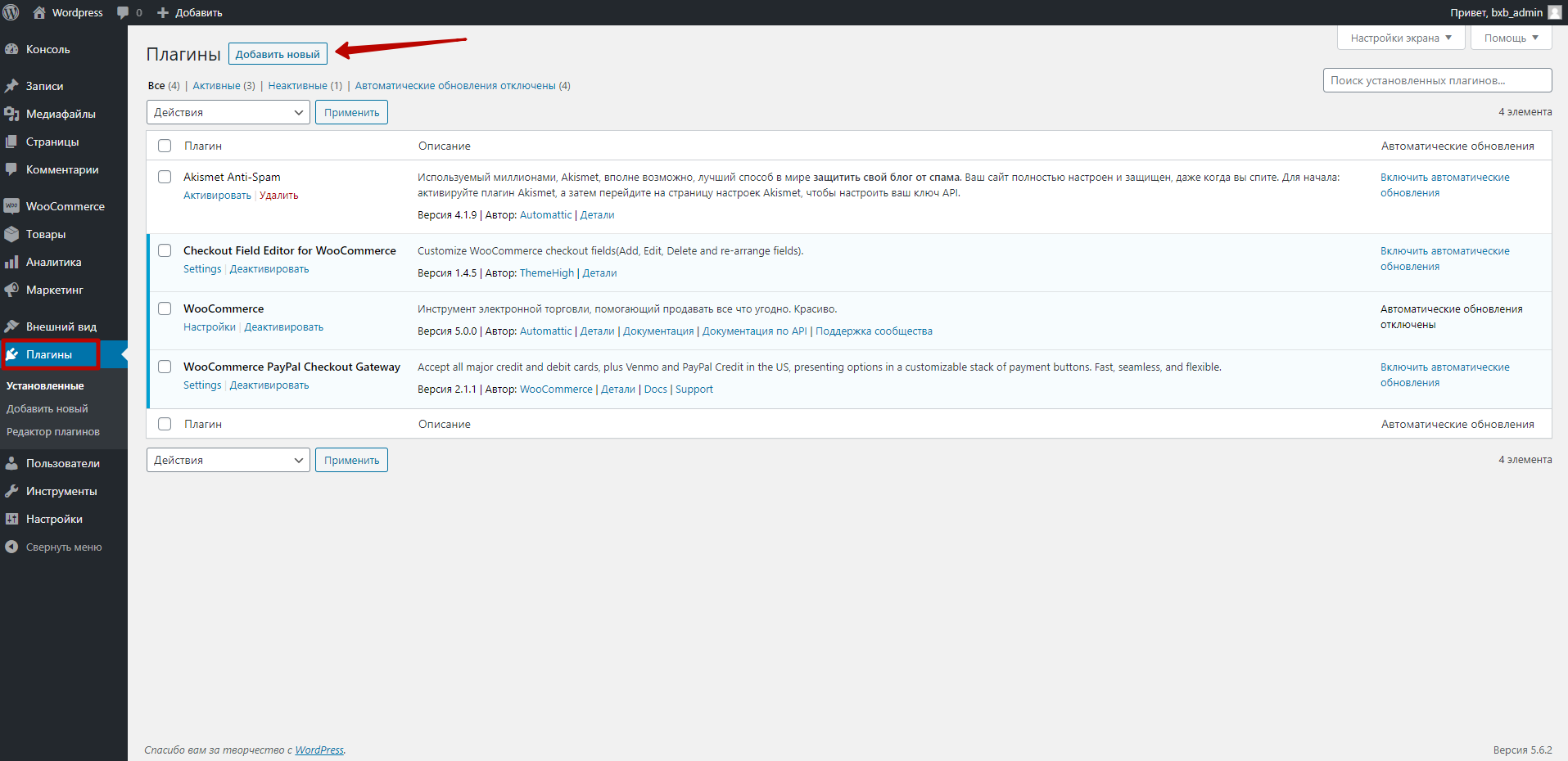This screenshot has width=1568, height=761.
Task: Click Добавить новый button beside Плагины heading
Action: pyautogui.click(x=278, y=54)
